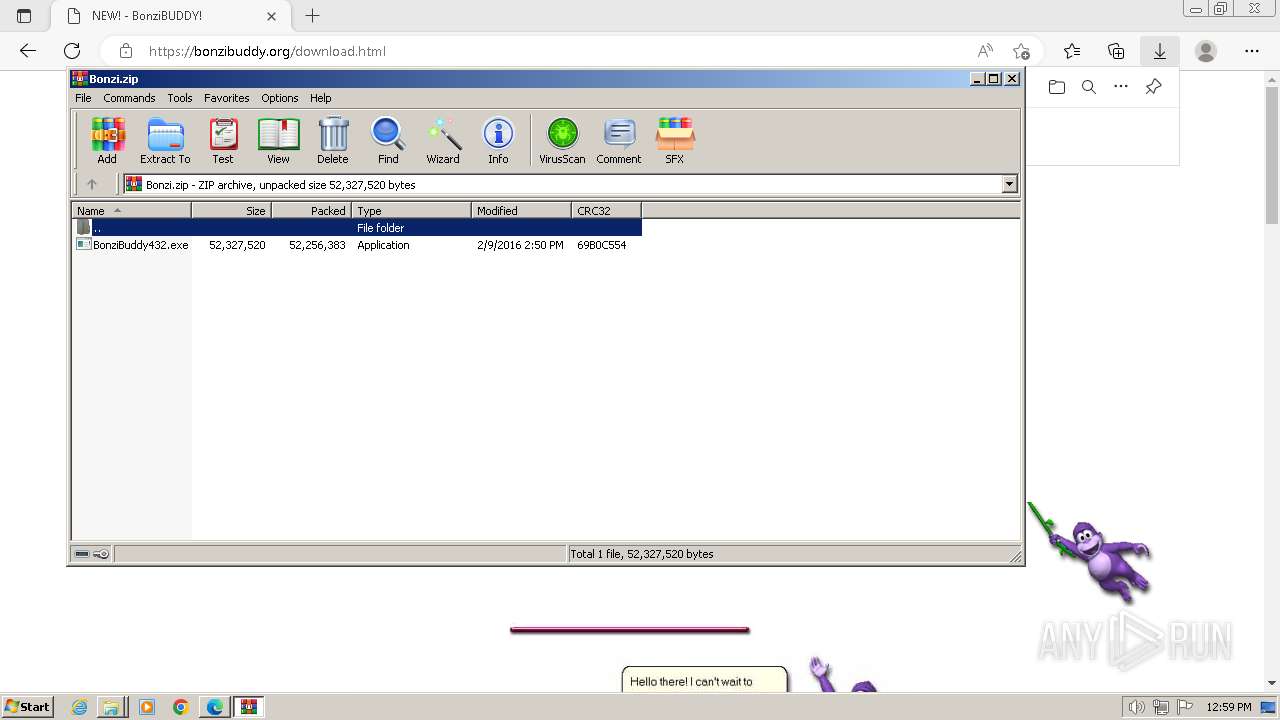Open more options in downloads panel

click(1121, 87)
